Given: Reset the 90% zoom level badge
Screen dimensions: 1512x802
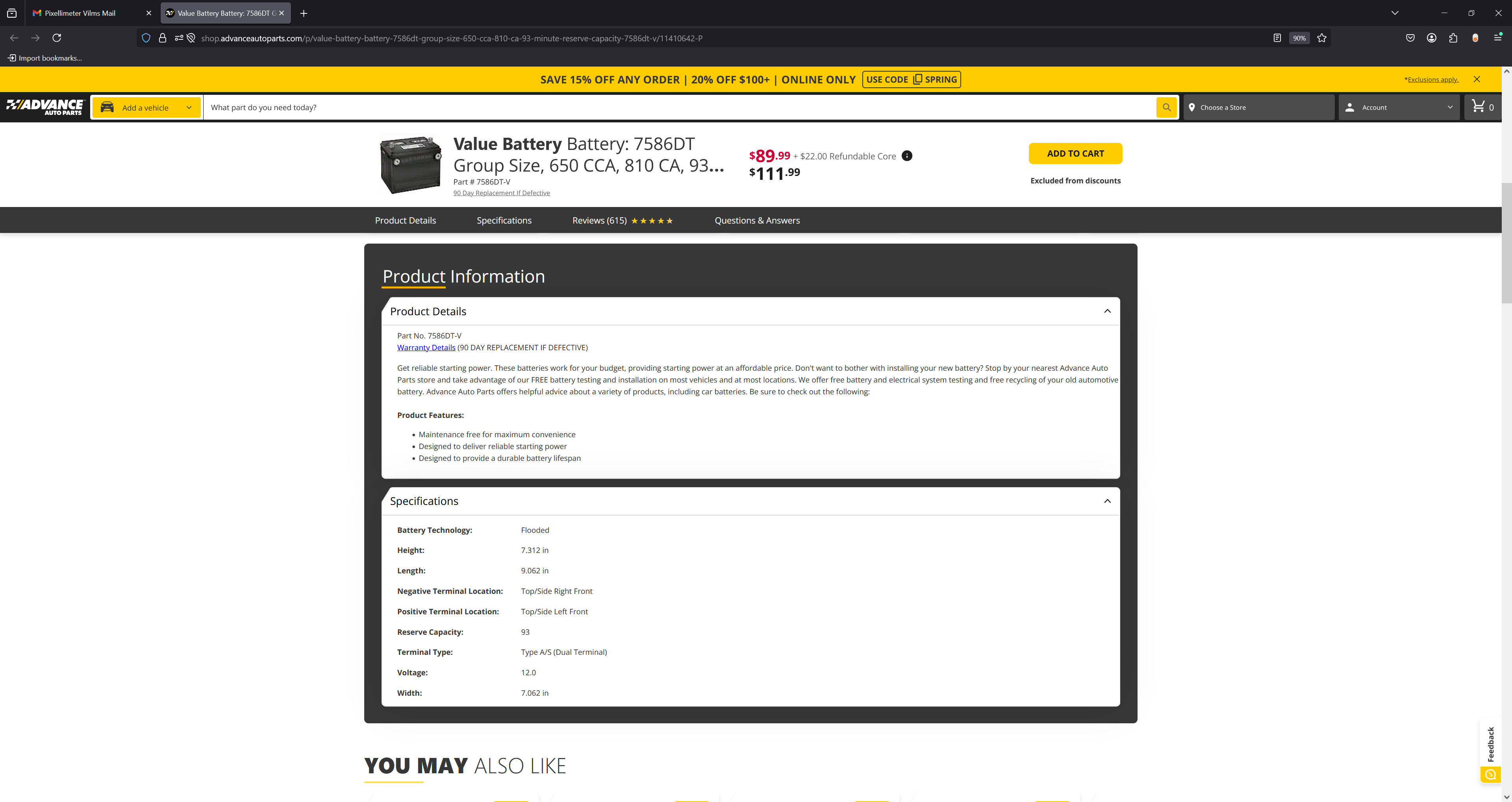Looking at the screenshot, I should [1299, 38].
